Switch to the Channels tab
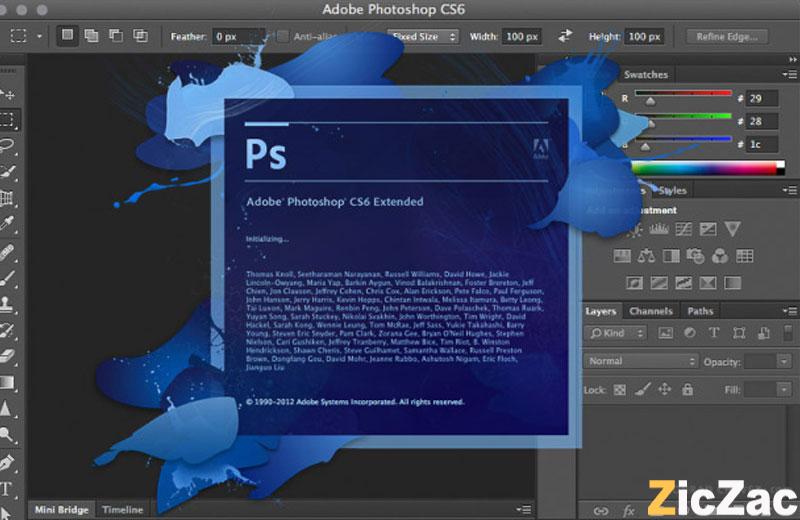This screenshot has width=800, height=520. tap(651, 311)
